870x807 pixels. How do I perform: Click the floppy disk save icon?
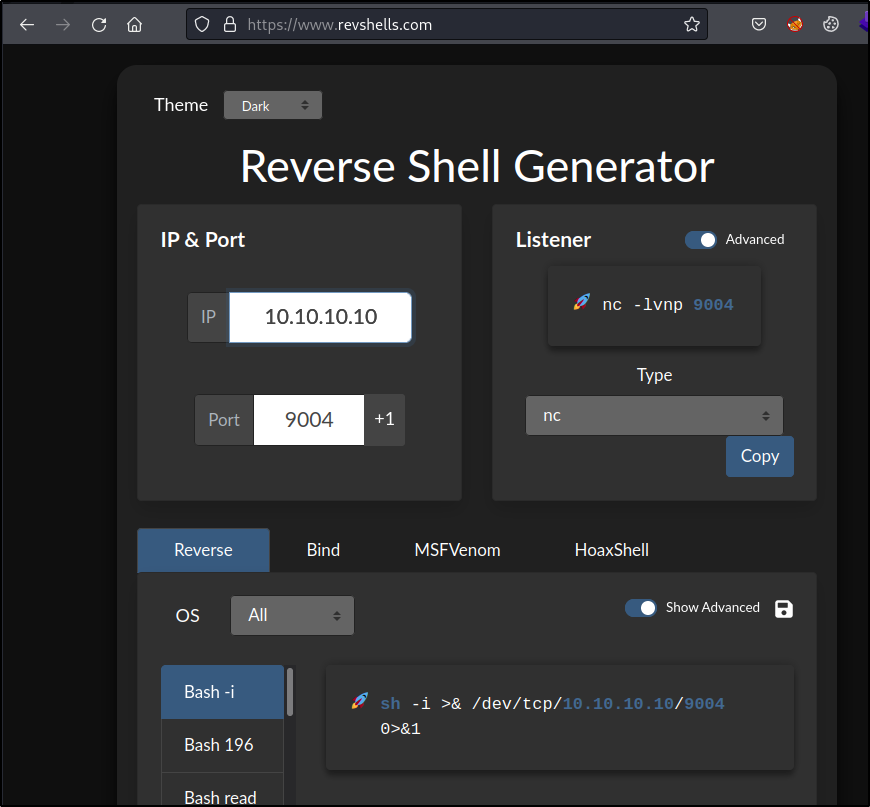click(x=783, y=608)
